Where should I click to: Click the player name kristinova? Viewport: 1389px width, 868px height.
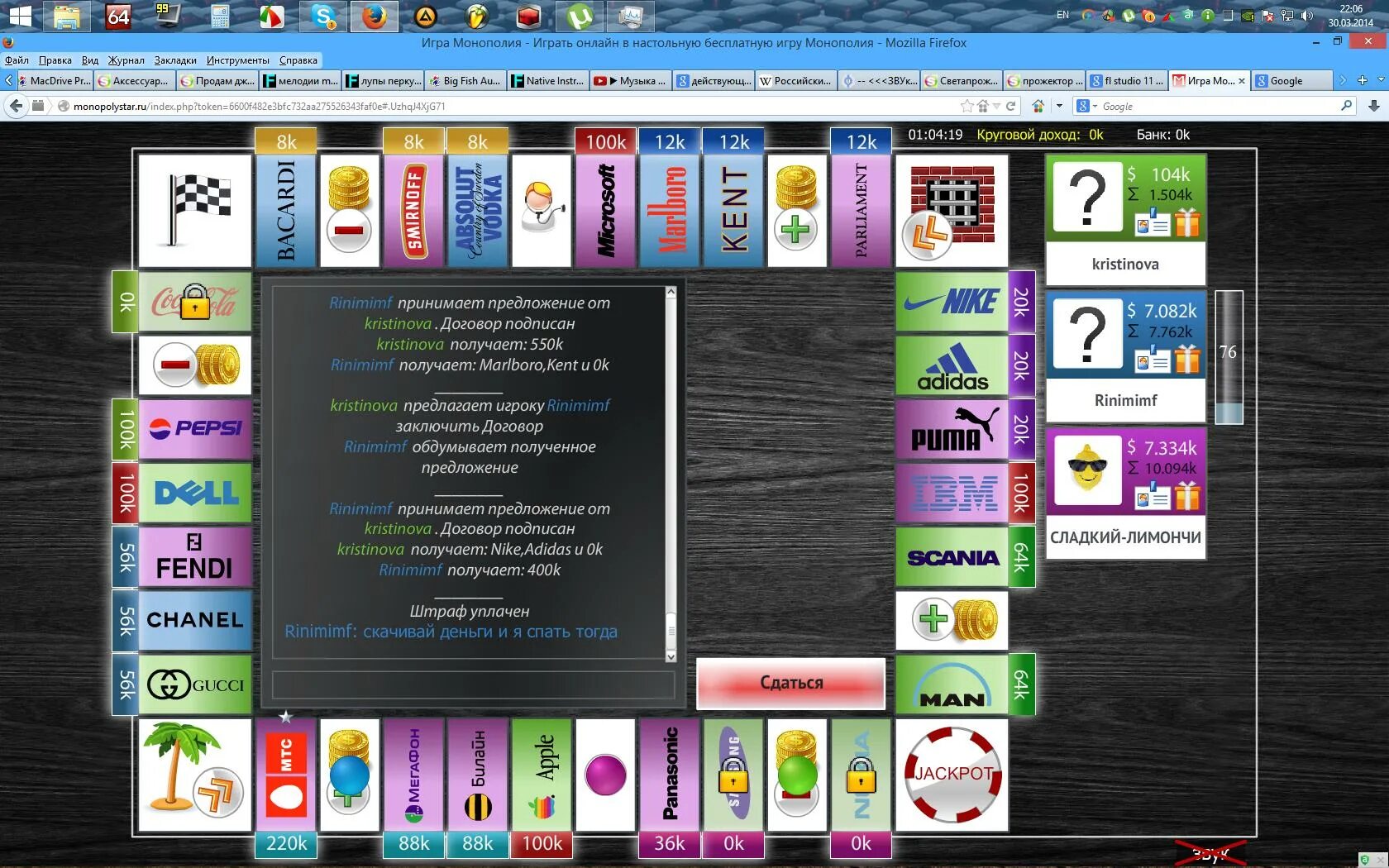pos(1125,265)
